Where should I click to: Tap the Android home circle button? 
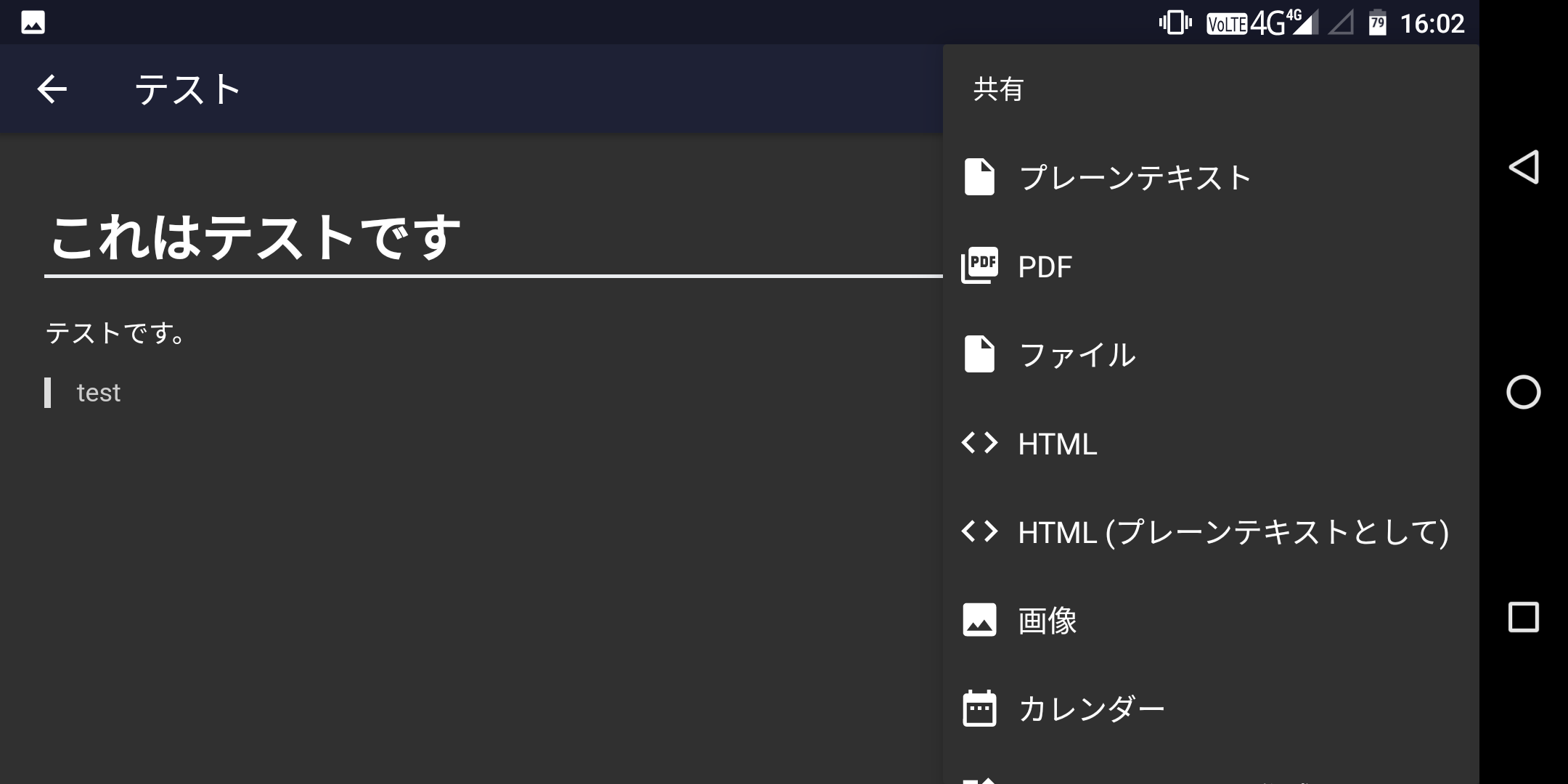(1523, 393)
